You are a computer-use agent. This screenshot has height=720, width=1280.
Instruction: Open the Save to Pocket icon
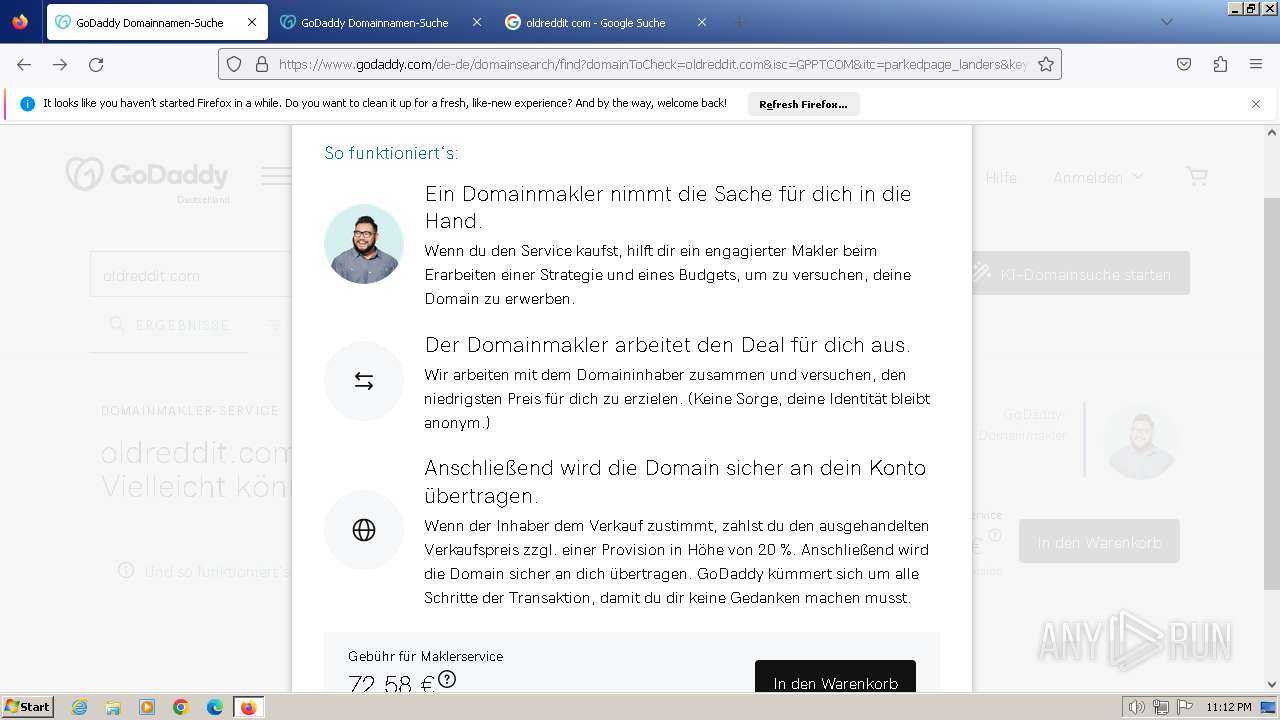click(x=1184, y=64)
